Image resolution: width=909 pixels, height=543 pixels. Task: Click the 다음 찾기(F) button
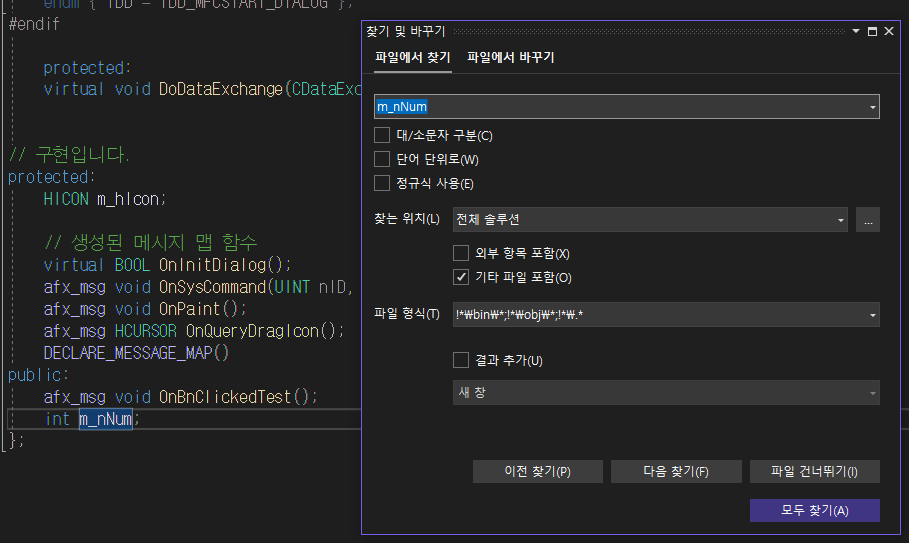pos(676,472)
